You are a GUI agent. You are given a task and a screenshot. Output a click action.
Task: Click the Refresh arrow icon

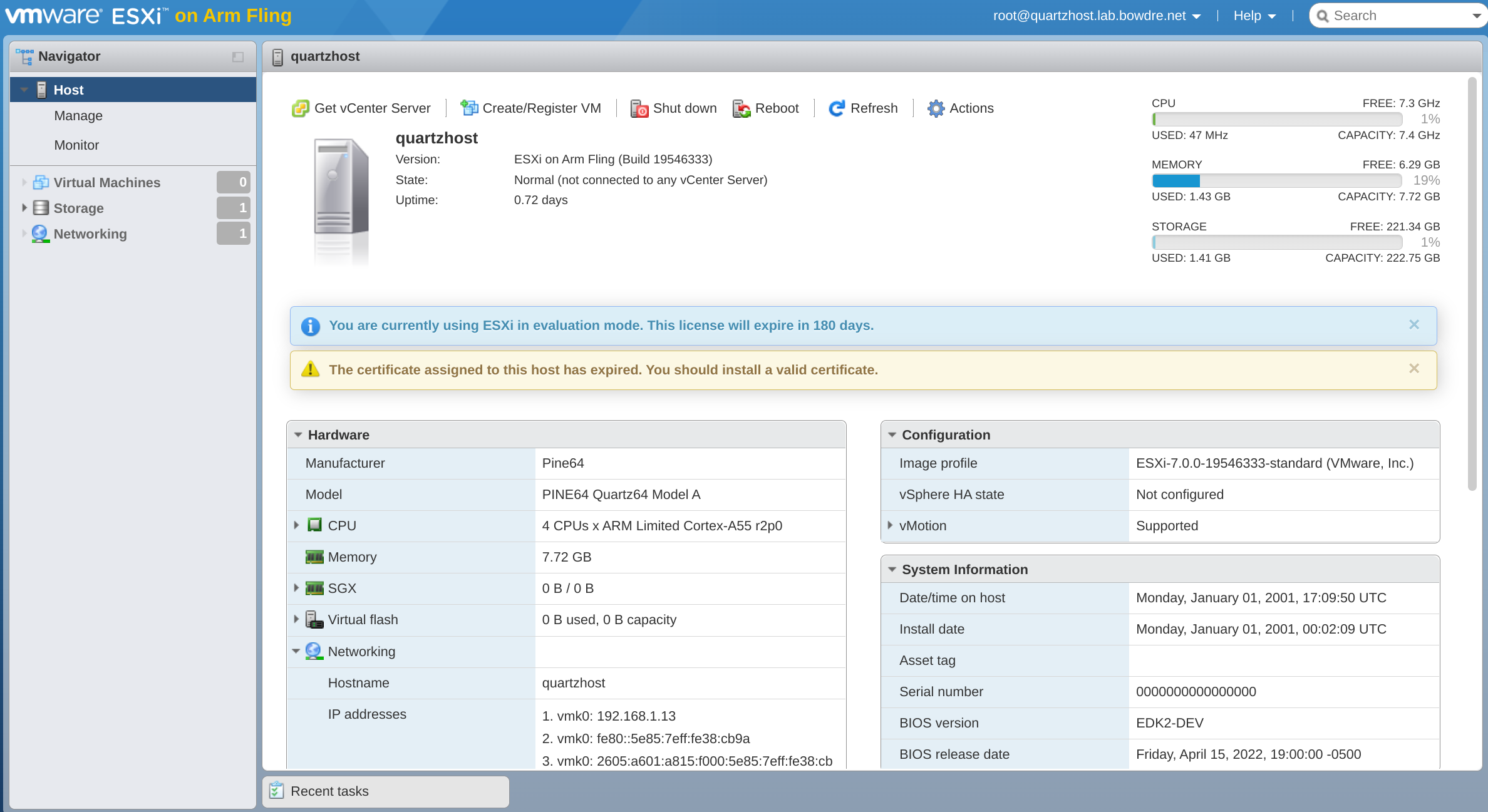click(x=837, y=108)
